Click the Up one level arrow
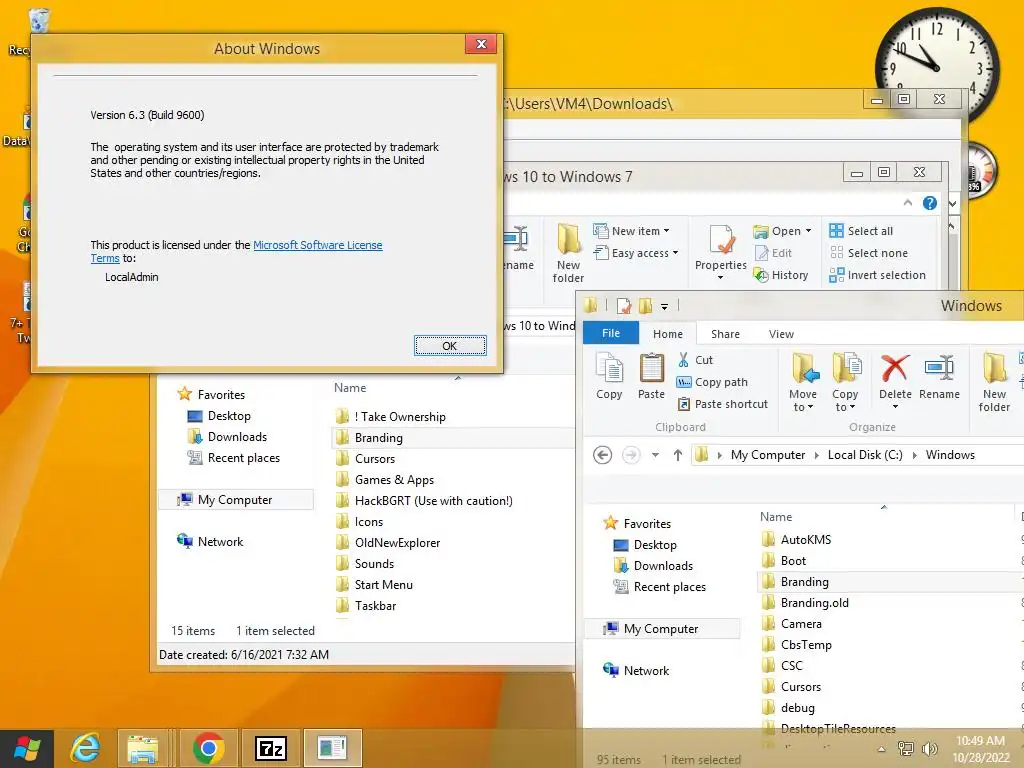The image size is (1024, 768). [678, 455]
